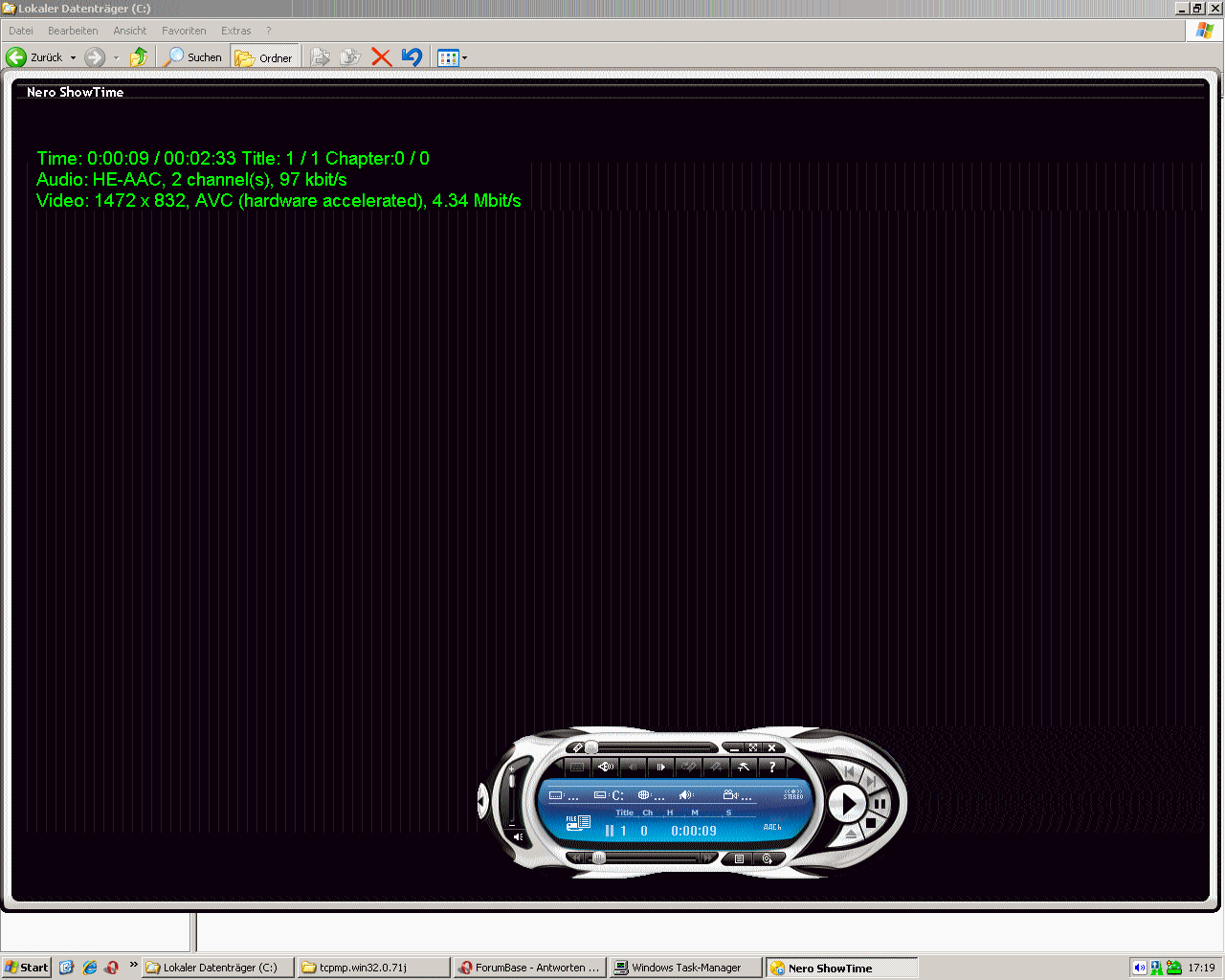Image resolution: width=1225 pixels, height=980 pixels.
Task: Stop playback with the square Stop button
Action: (871, 822)
